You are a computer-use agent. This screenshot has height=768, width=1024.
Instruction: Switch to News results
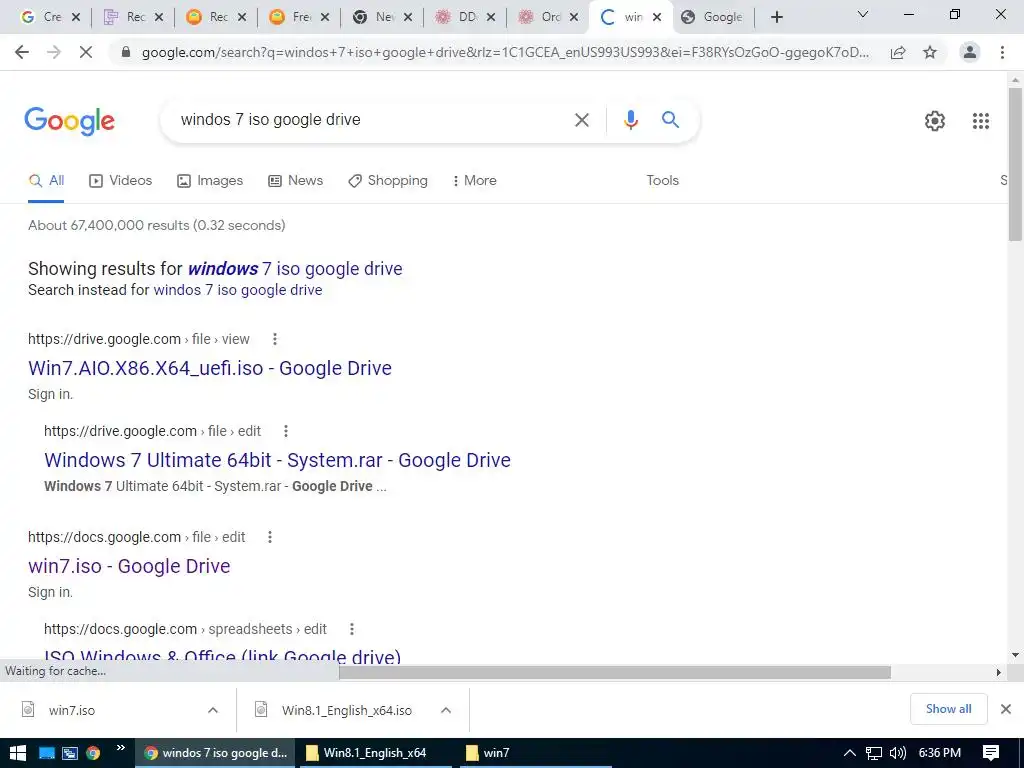(x=296, y=181)
